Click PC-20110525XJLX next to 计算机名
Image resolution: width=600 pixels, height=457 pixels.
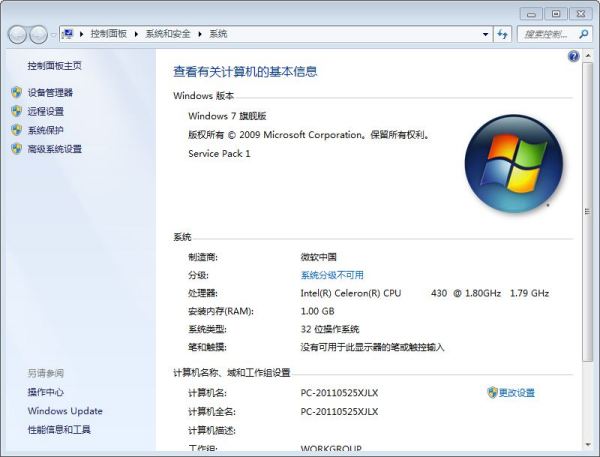339,393
